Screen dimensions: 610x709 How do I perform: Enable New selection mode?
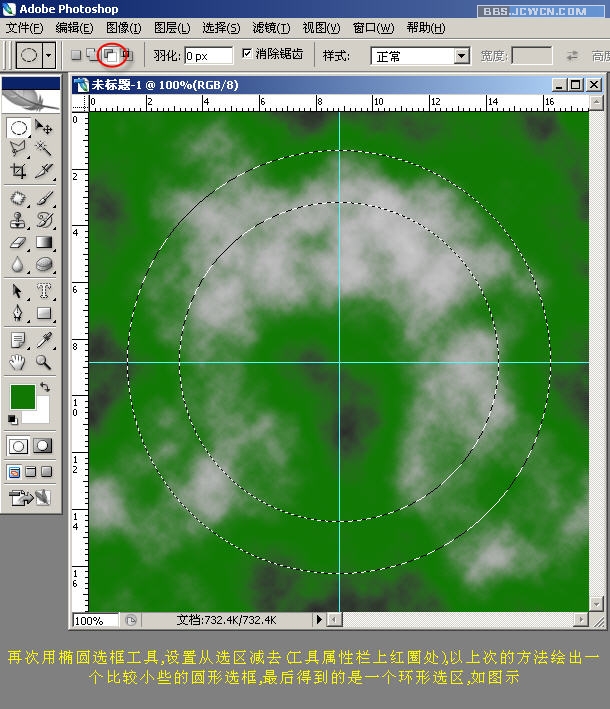(76, 55)
